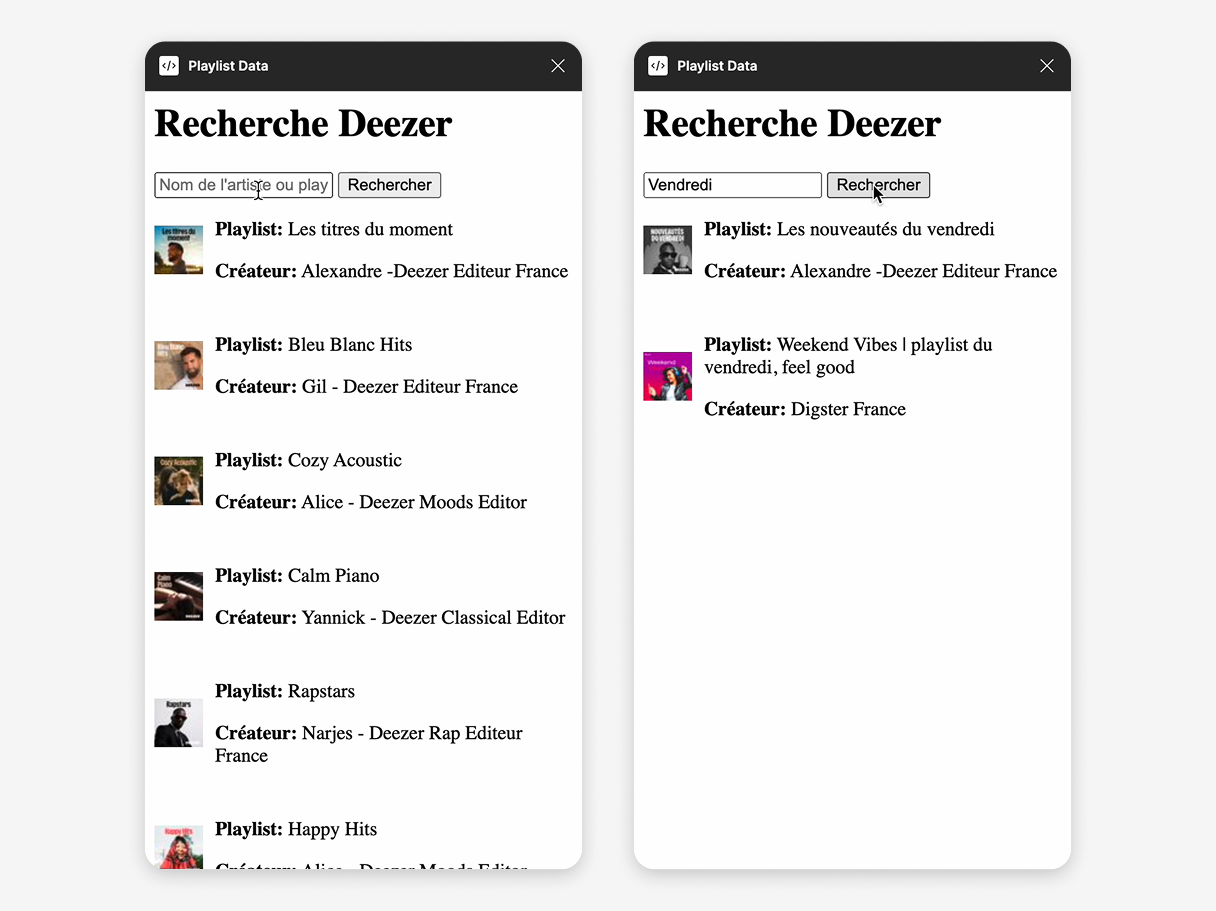Select the text Les nouveautés du vendredi
Screen dimensions: 1216x911
coord(885,229)
